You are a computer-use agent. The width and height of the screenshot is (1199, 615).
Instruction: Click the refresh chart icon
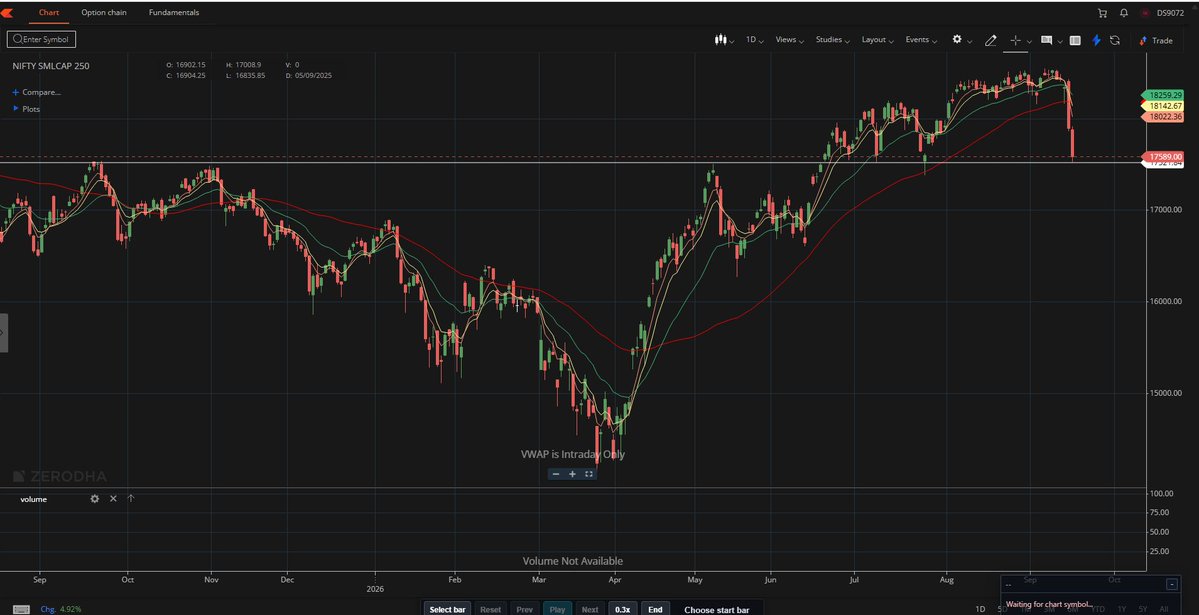tap(1115, 41)
